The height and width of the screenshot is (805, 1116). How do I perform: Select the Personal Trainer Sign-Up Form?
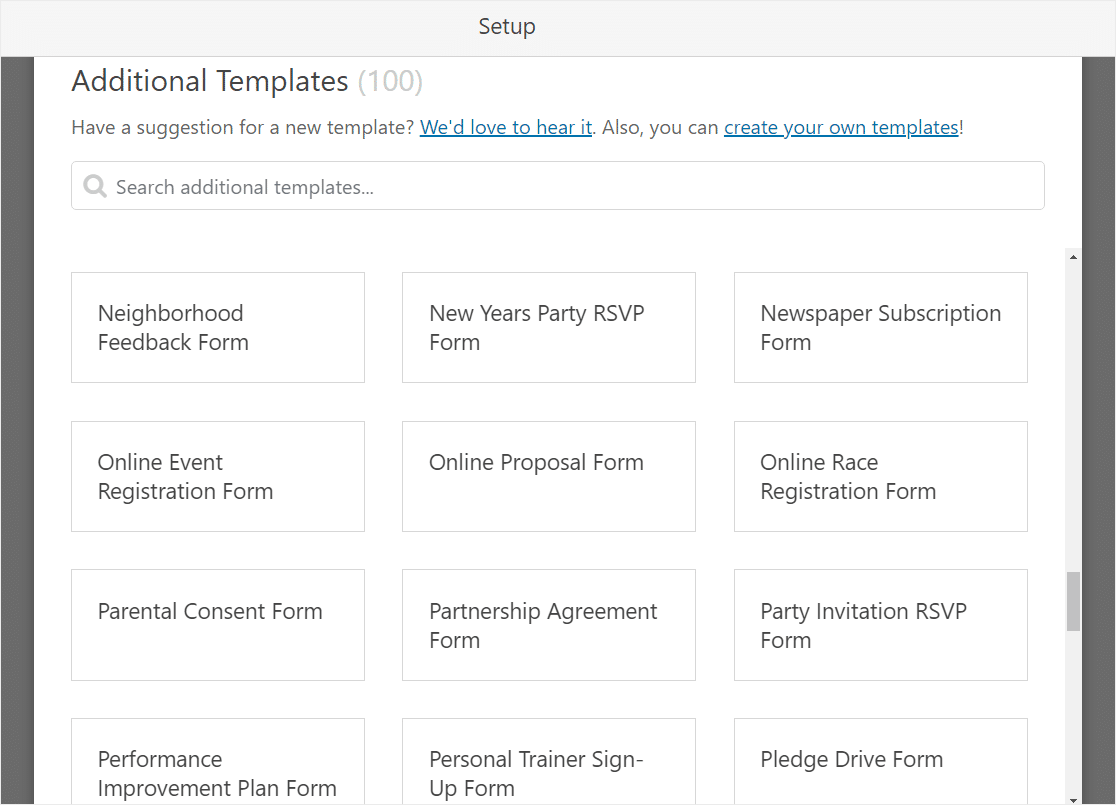549,762
